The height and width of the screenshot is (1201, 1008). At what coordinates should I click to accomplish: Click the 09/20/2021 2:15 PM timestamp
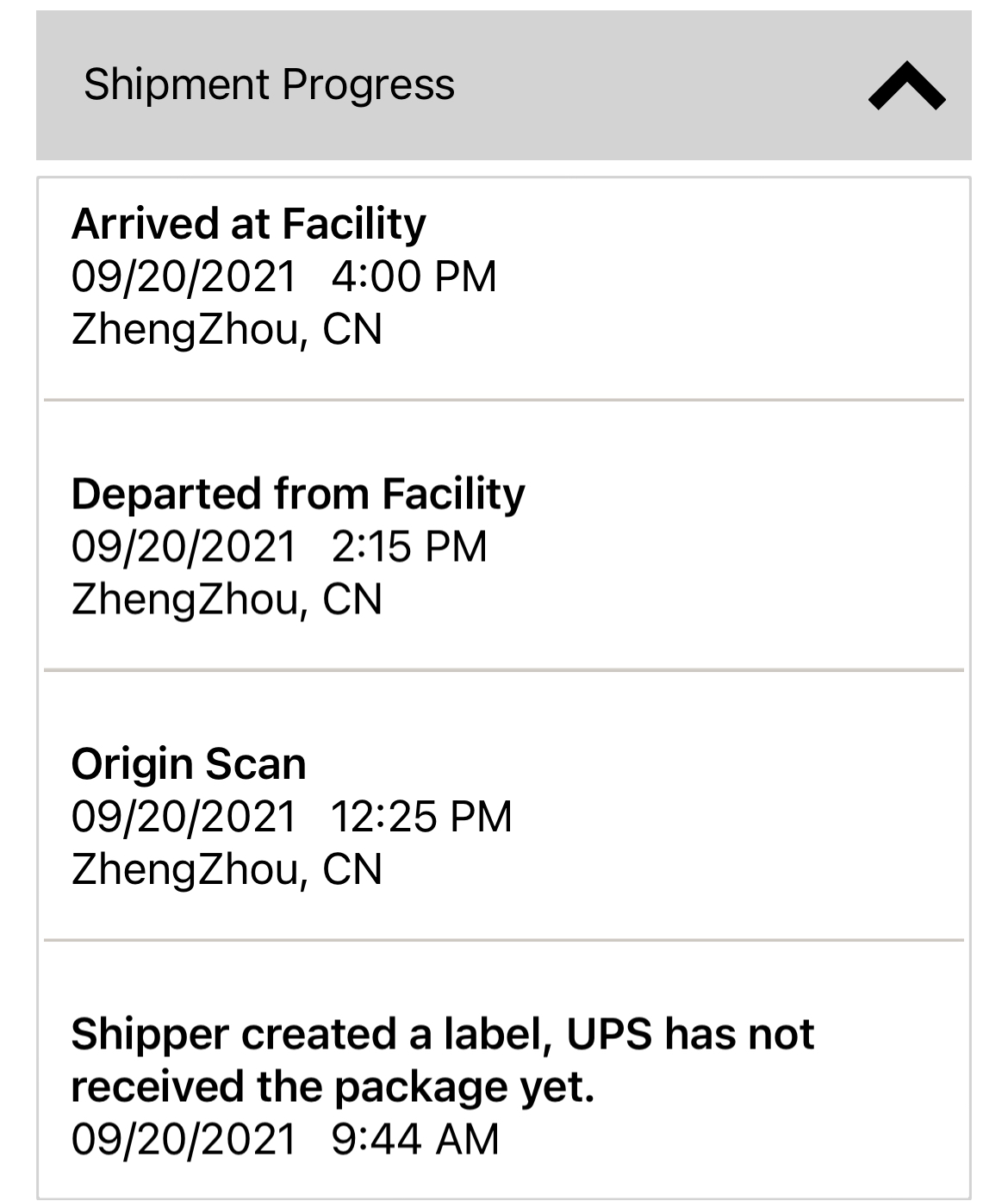pyautogui.click(x=279, y=546)
